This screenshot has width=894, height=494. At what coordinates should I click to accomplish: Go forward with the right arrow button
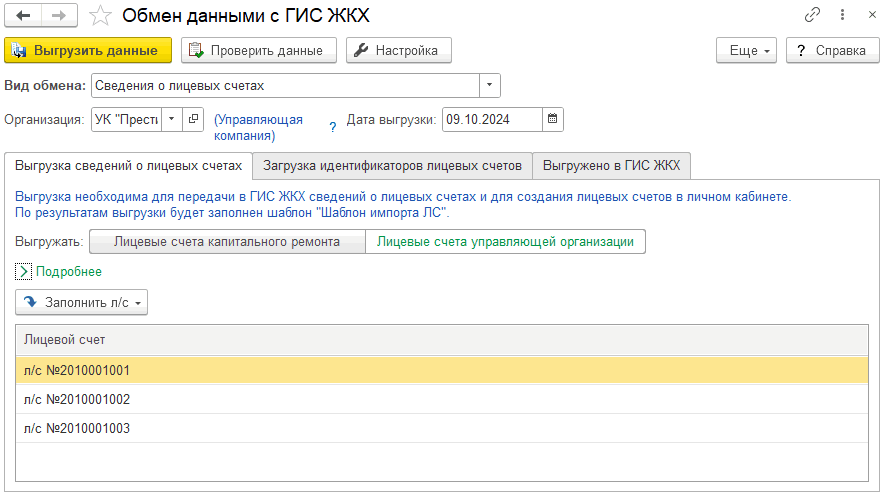(59, 15)
